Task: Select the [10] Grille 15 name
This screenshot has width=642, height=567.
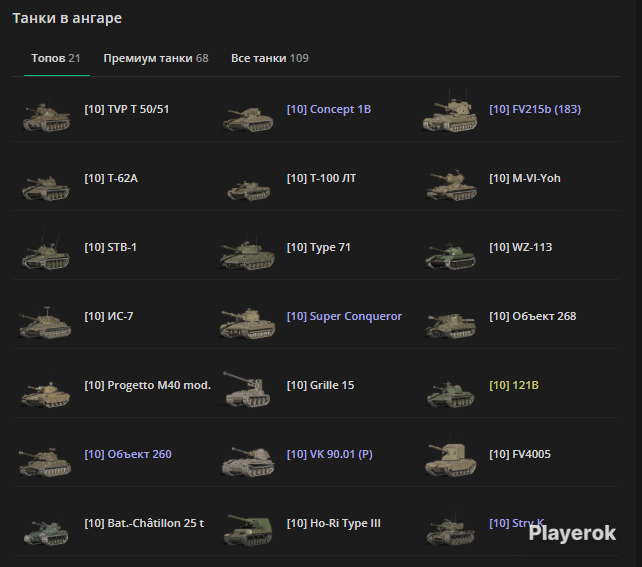Action: point(320,385)
